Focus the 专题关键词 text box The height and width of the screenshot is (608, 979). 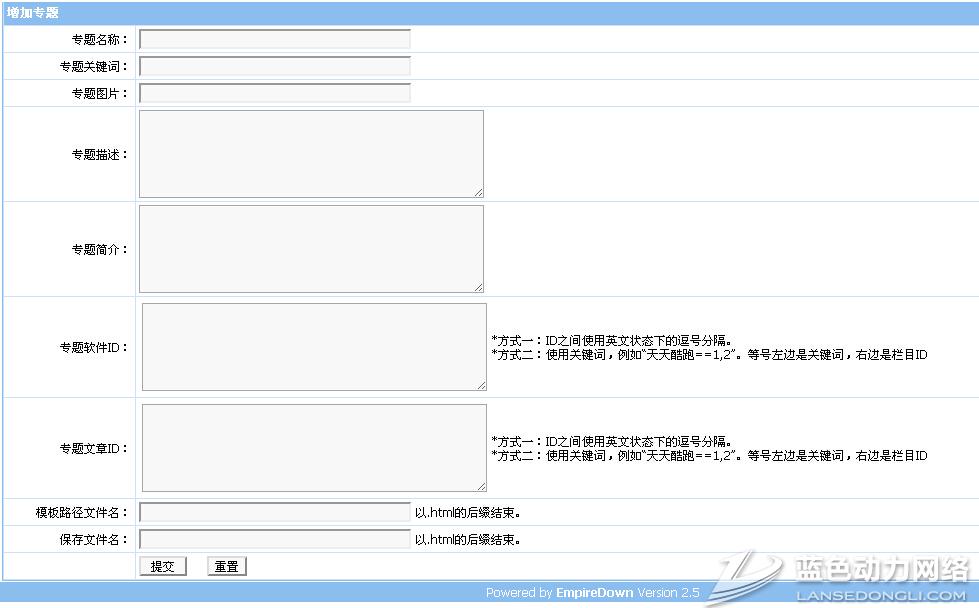pyautogui.click(x=274, y=67)
